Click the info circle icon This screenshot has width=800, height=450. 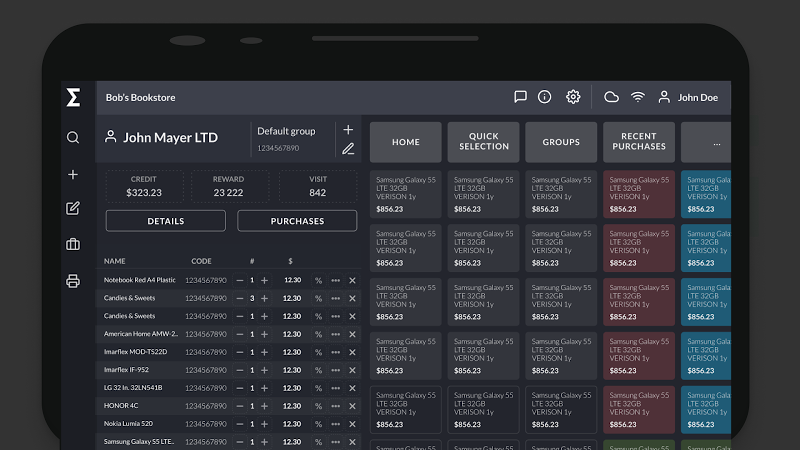[544, 96]
